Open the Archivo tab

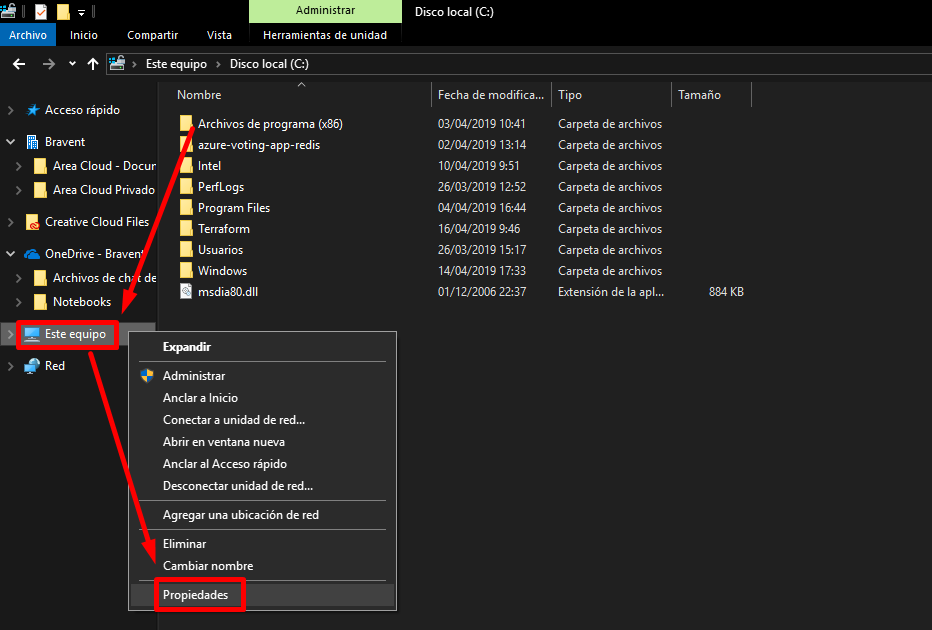pos(28,35)
